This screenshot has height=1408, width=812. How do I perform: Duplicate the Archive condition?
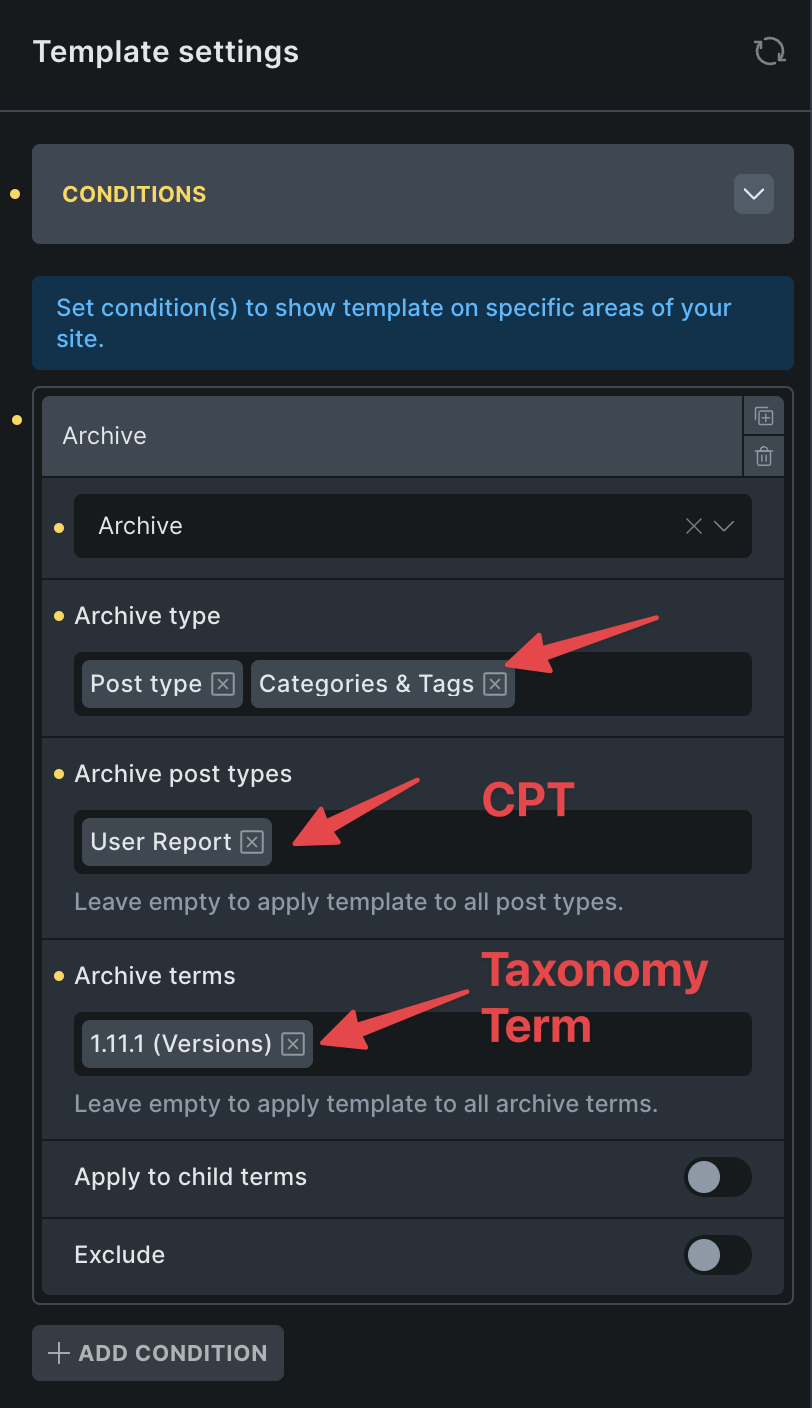pos(764,416)
